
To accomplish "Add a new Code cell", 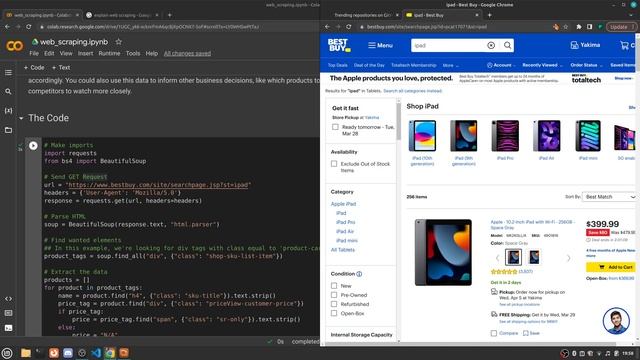I will click(x=34, y=67).
